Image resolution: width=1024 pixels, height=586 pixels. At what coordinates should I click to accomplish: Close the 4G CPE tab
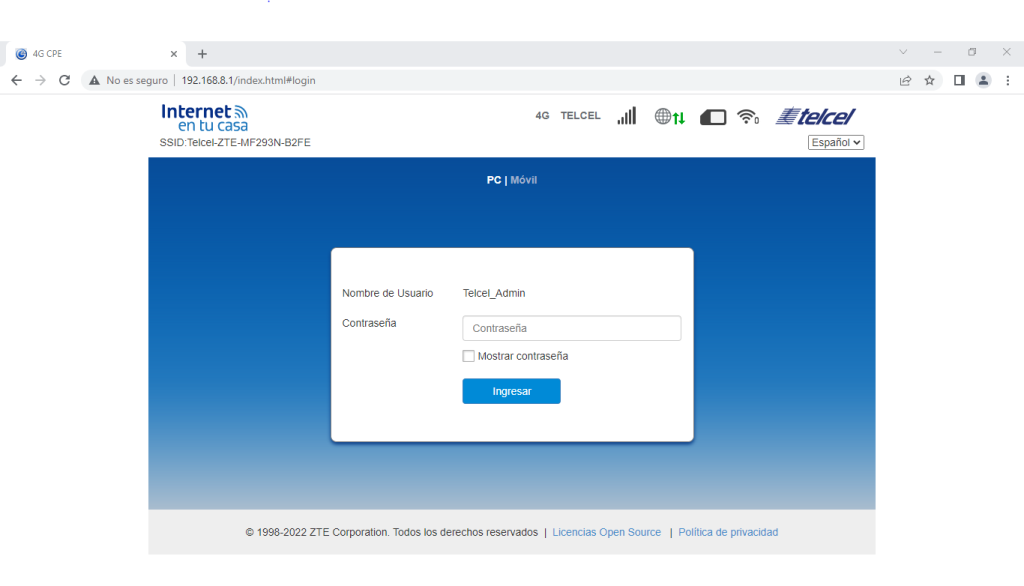click(174, 54)
